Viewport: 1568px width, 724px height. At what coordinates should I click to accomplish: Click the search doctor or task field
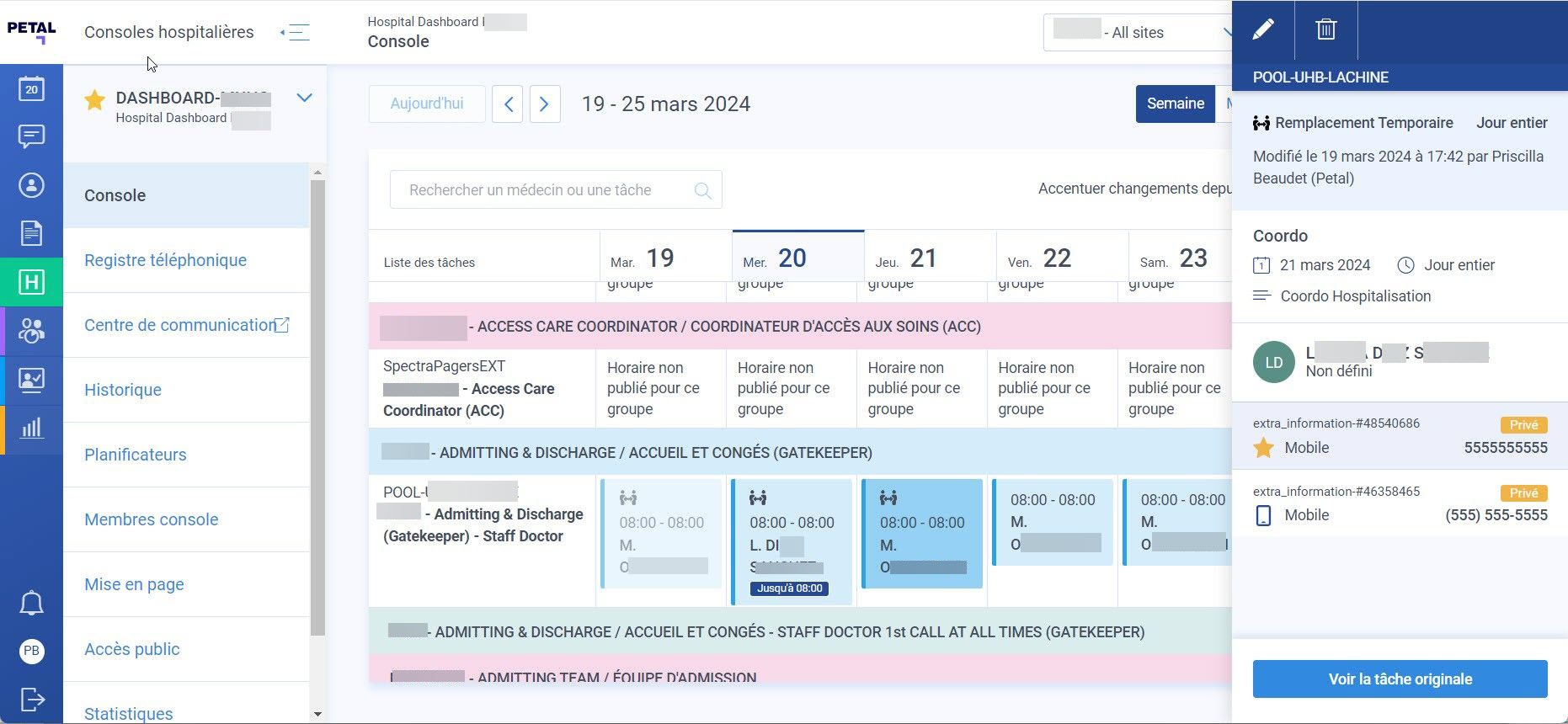click(x=556, y=190)
